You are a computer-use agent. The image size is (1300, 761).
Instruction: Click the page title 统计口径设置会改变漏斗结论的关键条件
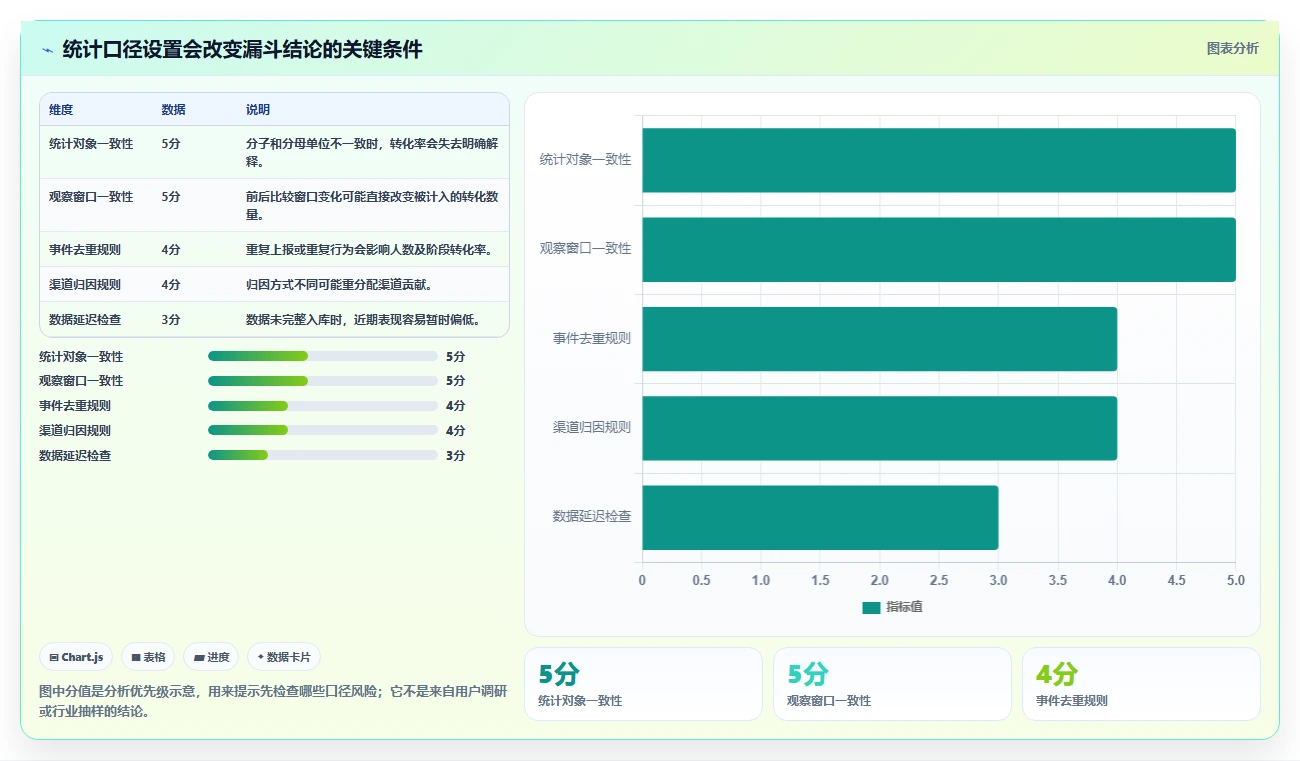click(242, 49)
